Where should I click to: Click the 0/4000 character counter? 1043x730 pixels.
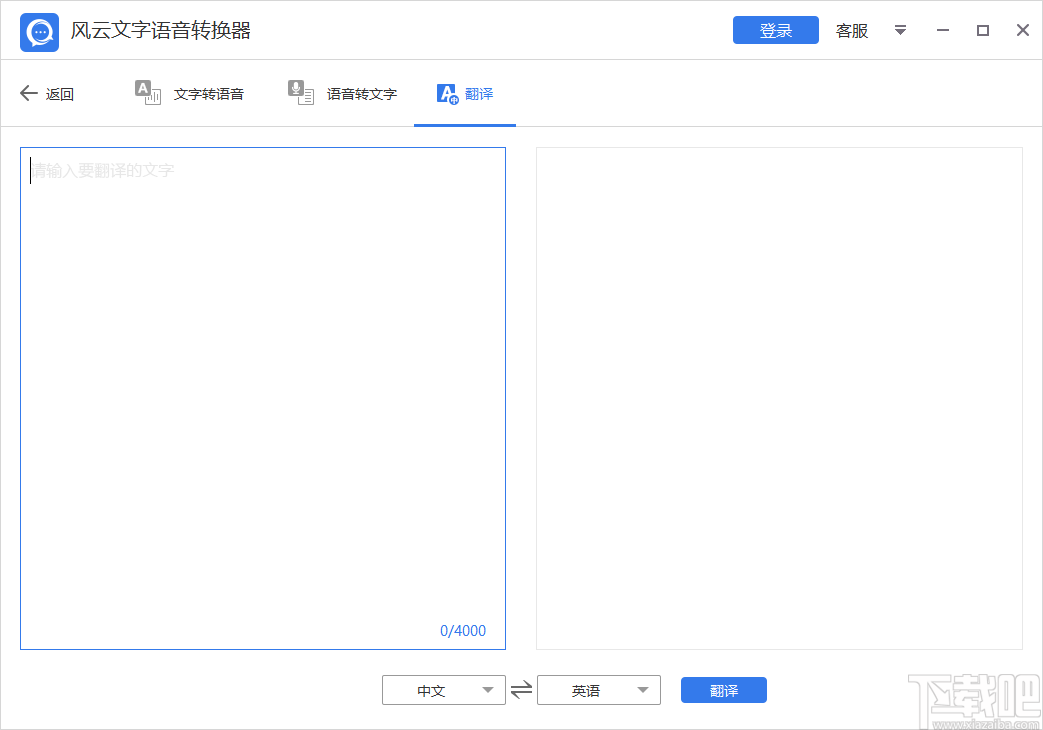[x=463, y=631]
